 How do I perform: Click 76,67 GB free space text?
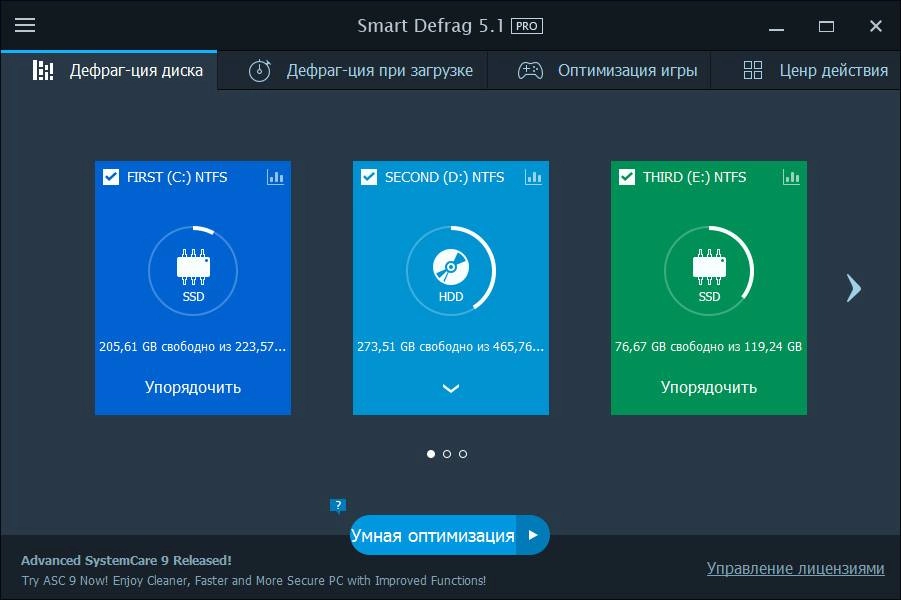point(709,347)
